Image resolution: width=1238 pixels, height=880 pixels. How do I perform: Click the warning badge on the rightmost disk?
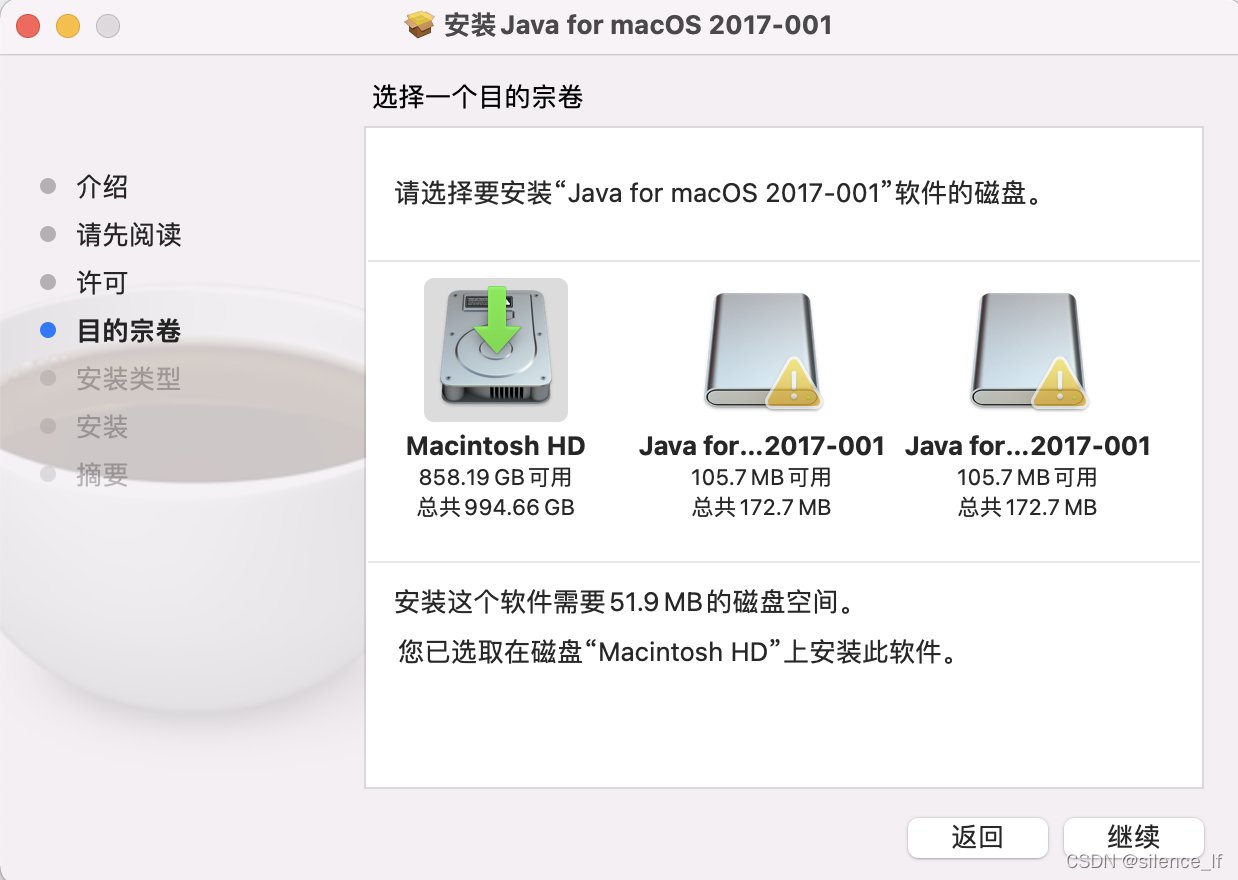point(1061,385)
